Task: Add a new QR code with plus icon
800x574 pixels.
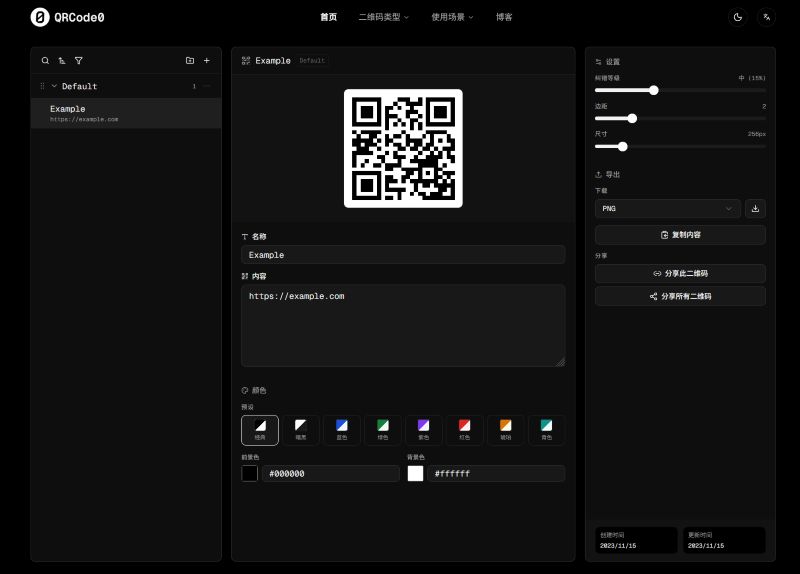Action: [x=207, y=60]
